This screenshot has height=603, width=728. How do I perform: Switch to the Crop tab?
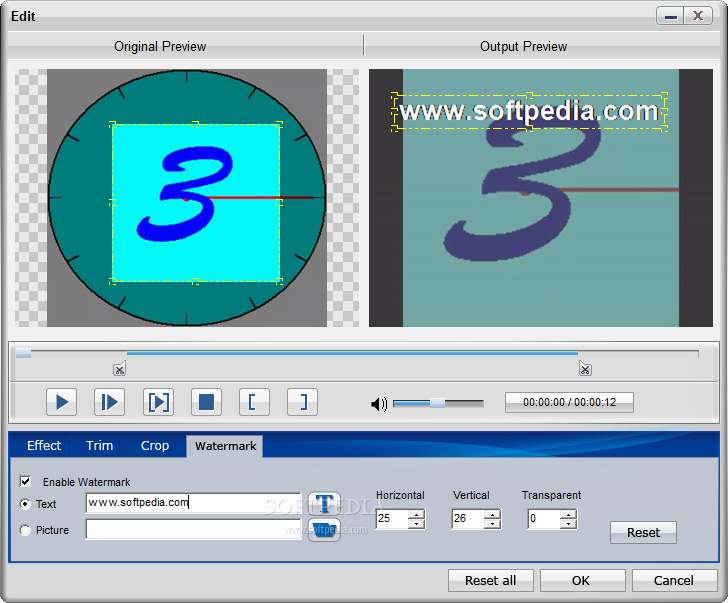coord(155,446)
